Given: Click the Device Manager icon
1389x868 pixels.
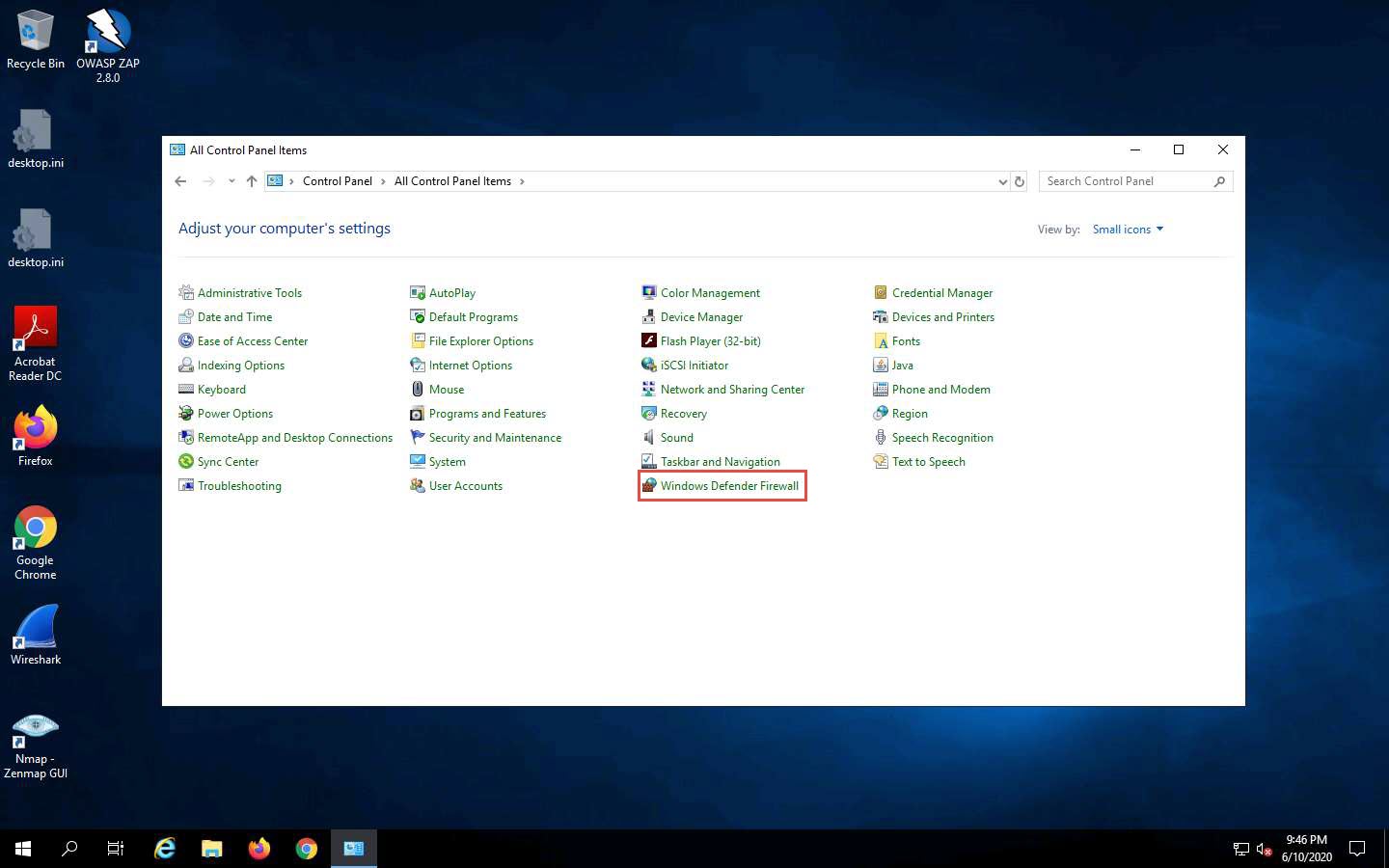Looking at the screenshot, I should pyautogui.click(x=649, y=316).
